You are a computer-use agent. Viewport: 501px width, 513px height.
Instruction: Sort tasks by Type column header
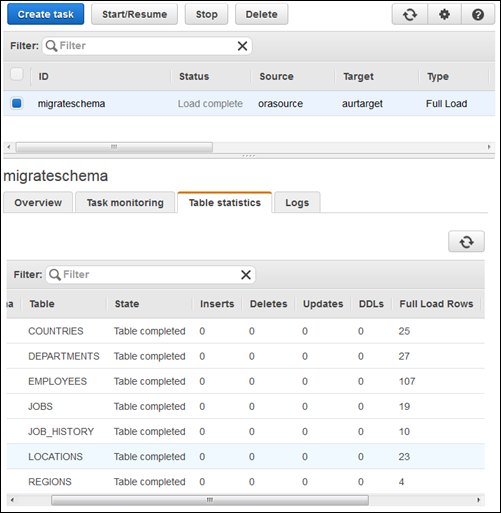438,76
